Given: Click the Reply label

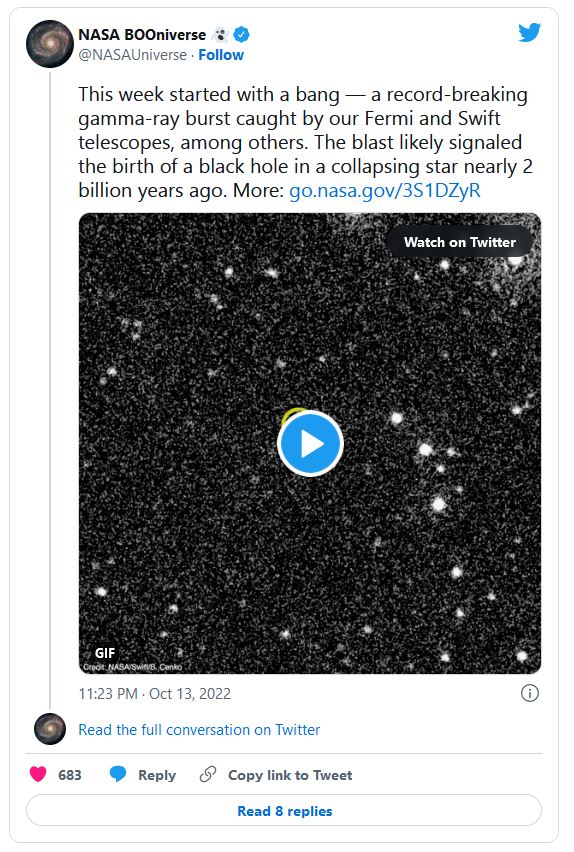Looking at the screenshot, I should (x=157, y=775).
